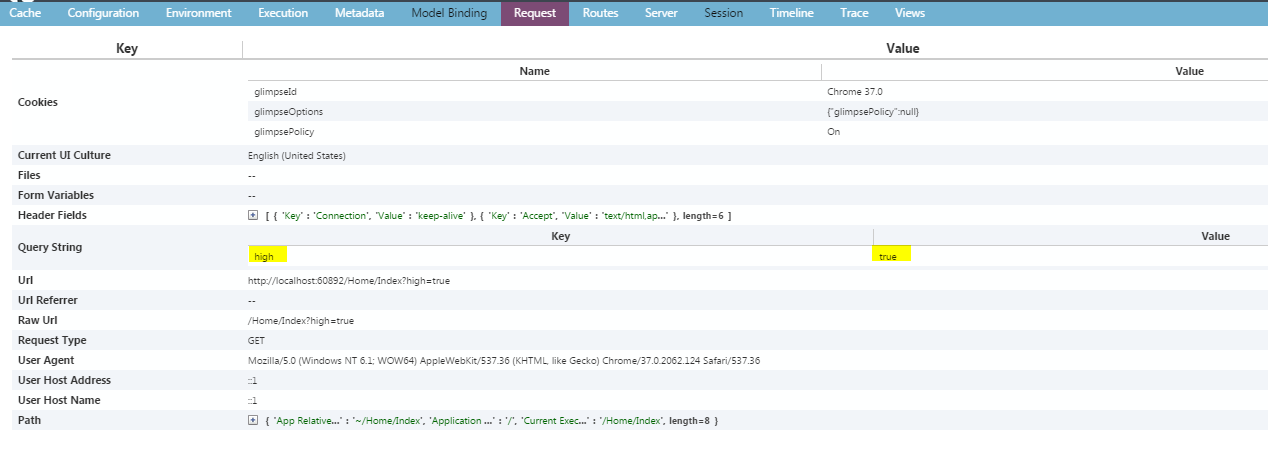Click the main Value column header
This screenshot has height=449, width=1268.
point(902,48)
